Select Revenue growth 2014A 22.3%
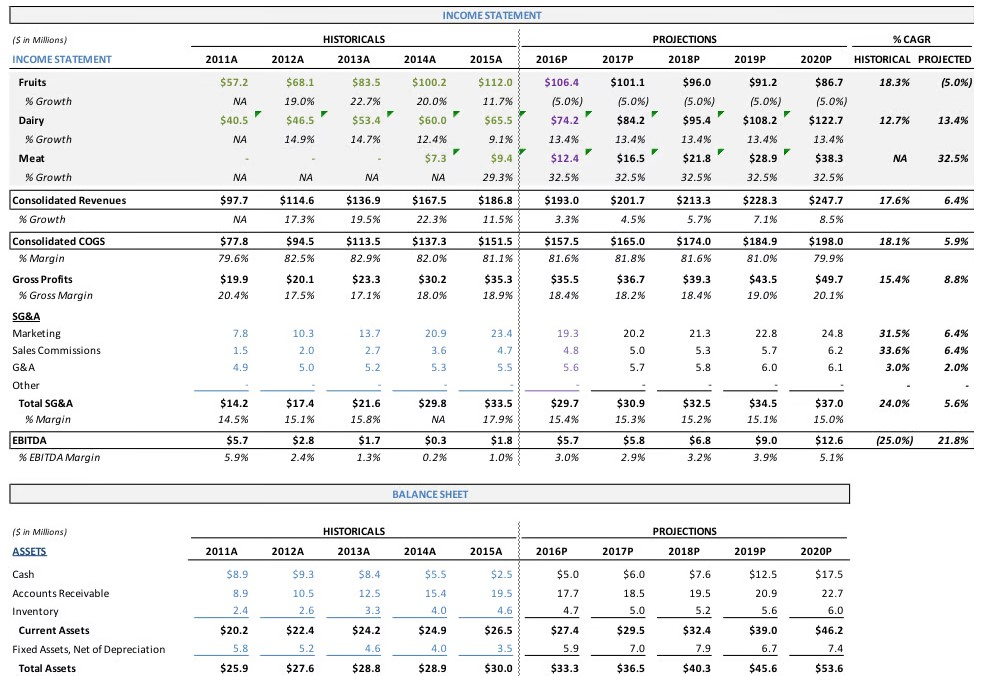 coord(431,219)
